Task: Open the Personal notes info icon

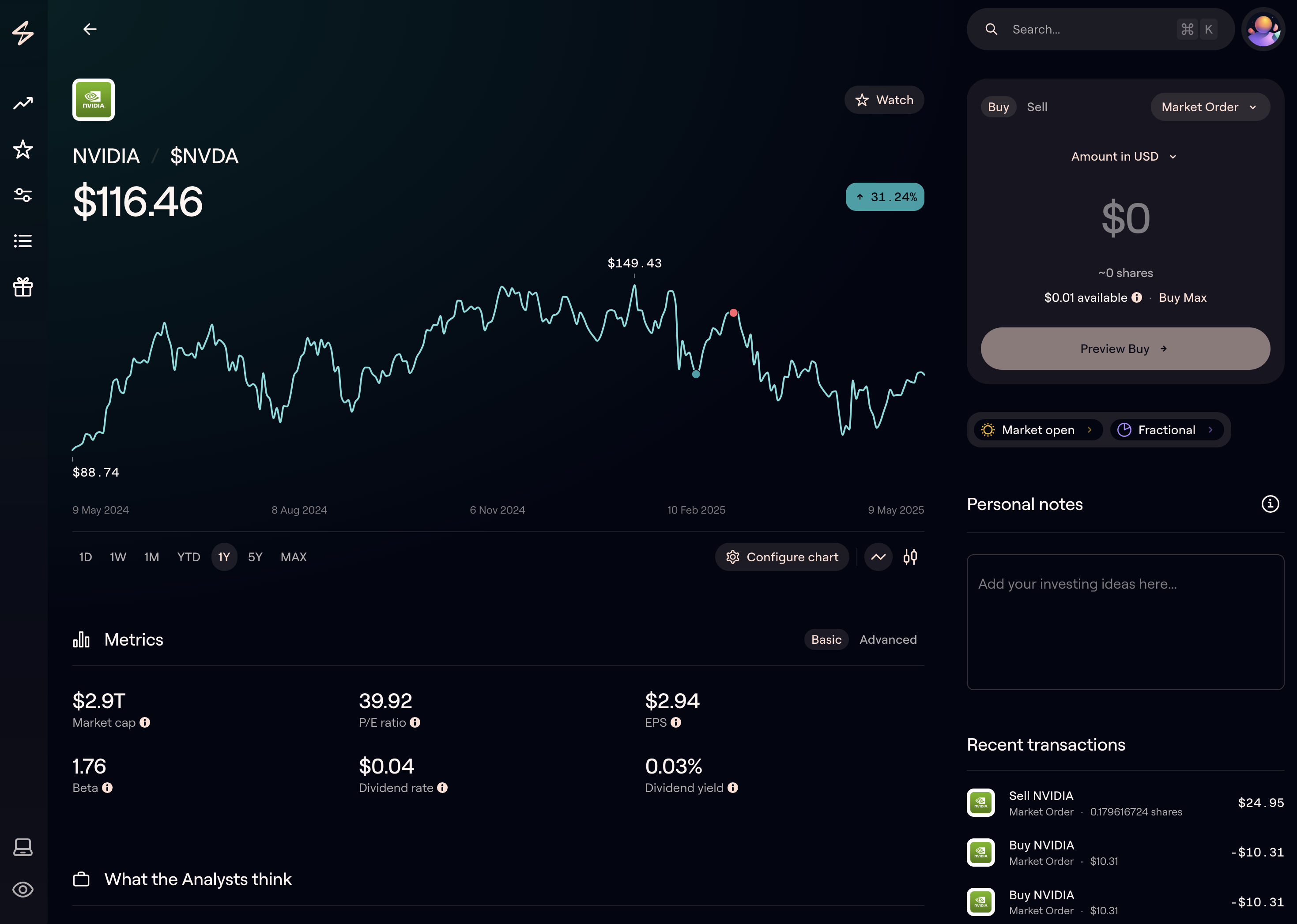Action: pos(1270,504)
